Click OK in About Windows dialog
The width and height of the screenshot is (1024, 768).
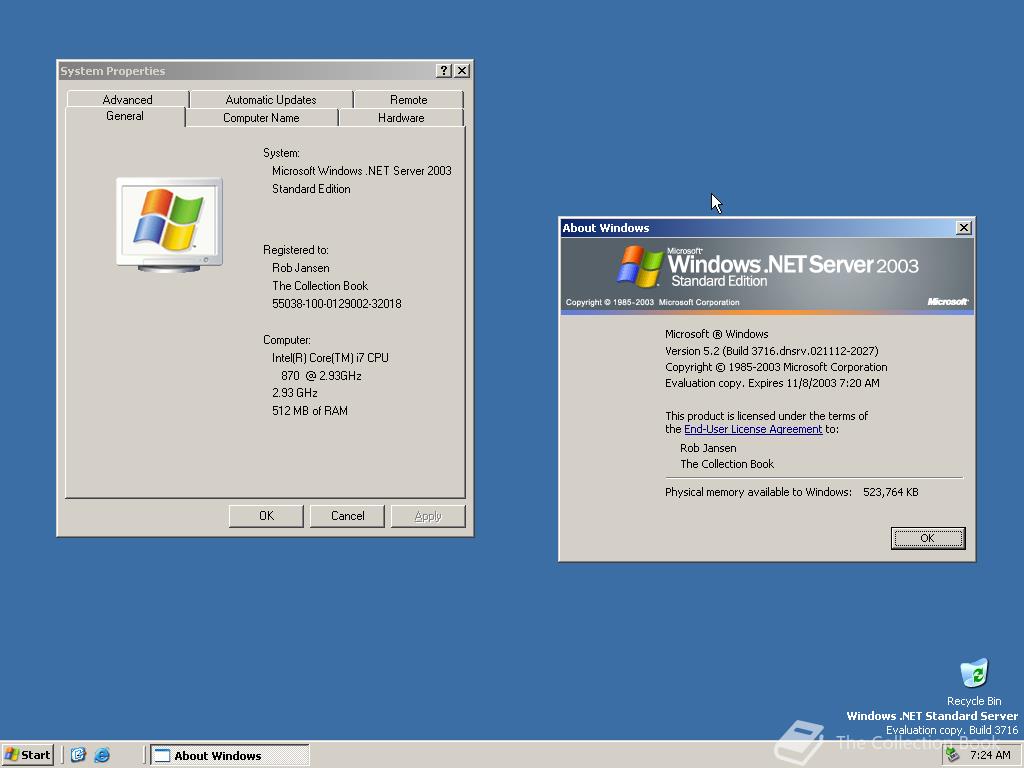point(927,538)
